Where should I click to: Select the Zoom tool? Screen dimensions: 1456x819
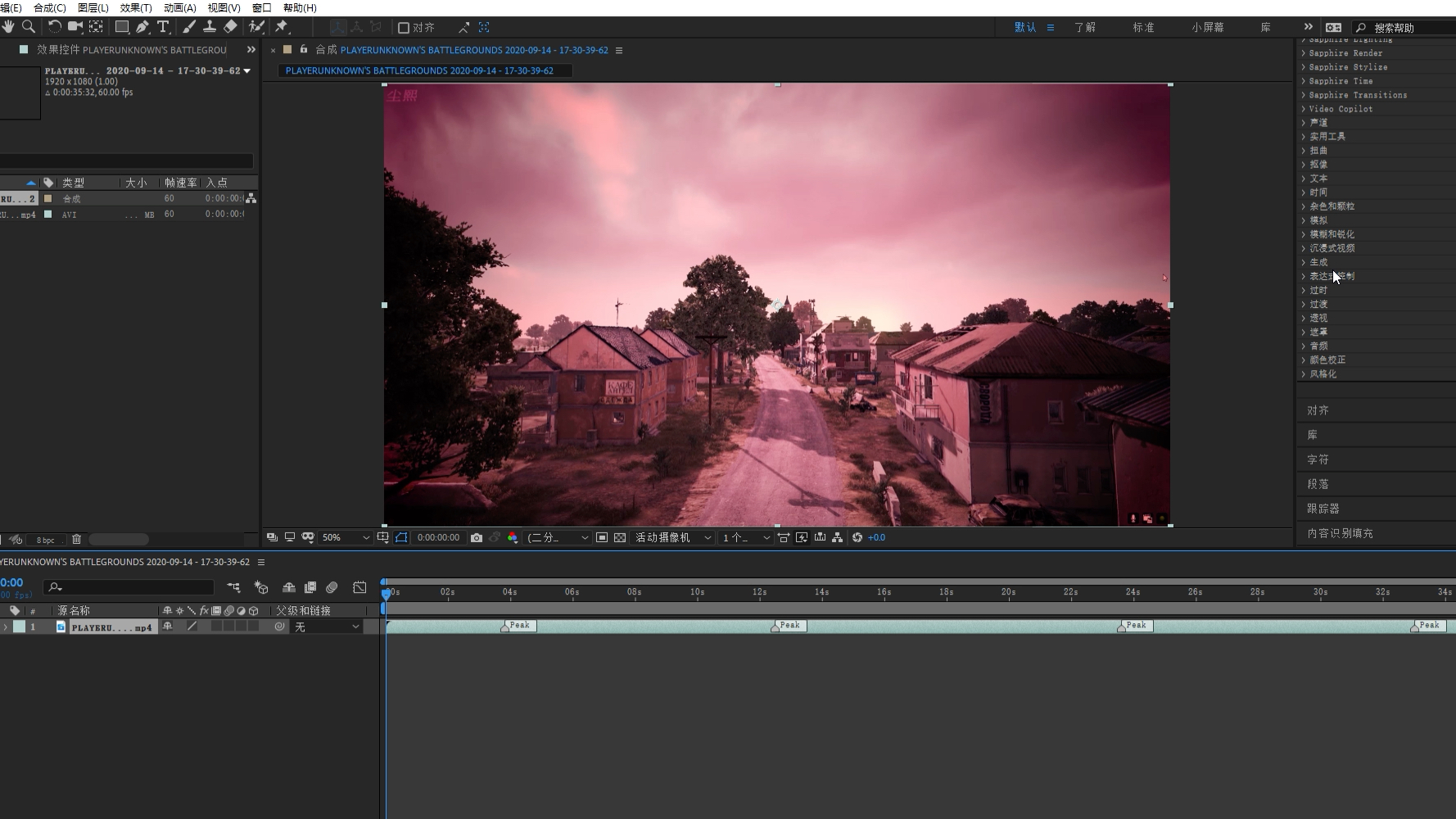pyautogui.click(x=29, y=27)
